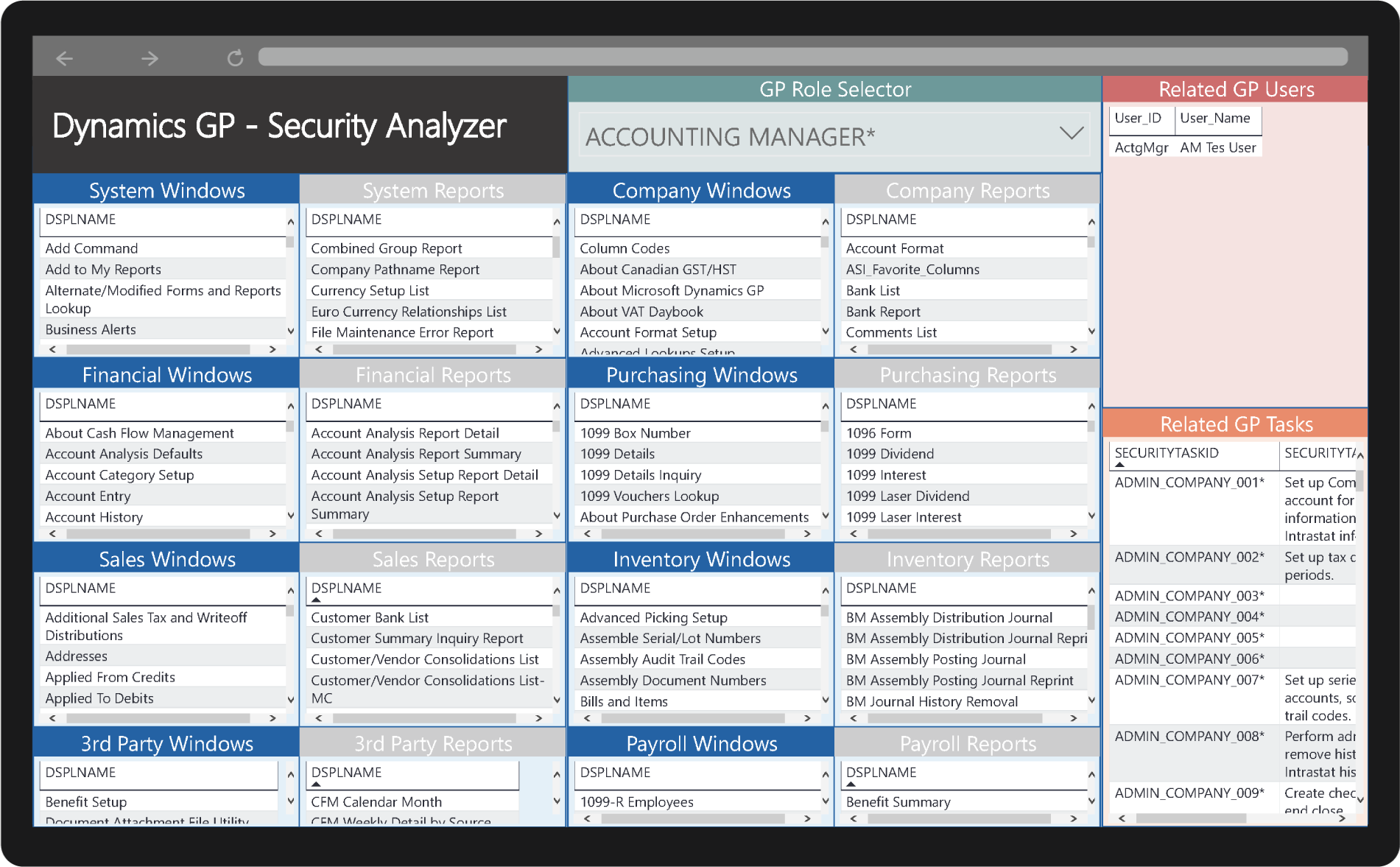Select Advanced Picking Setup in Inventory Windows

(652, 617)
